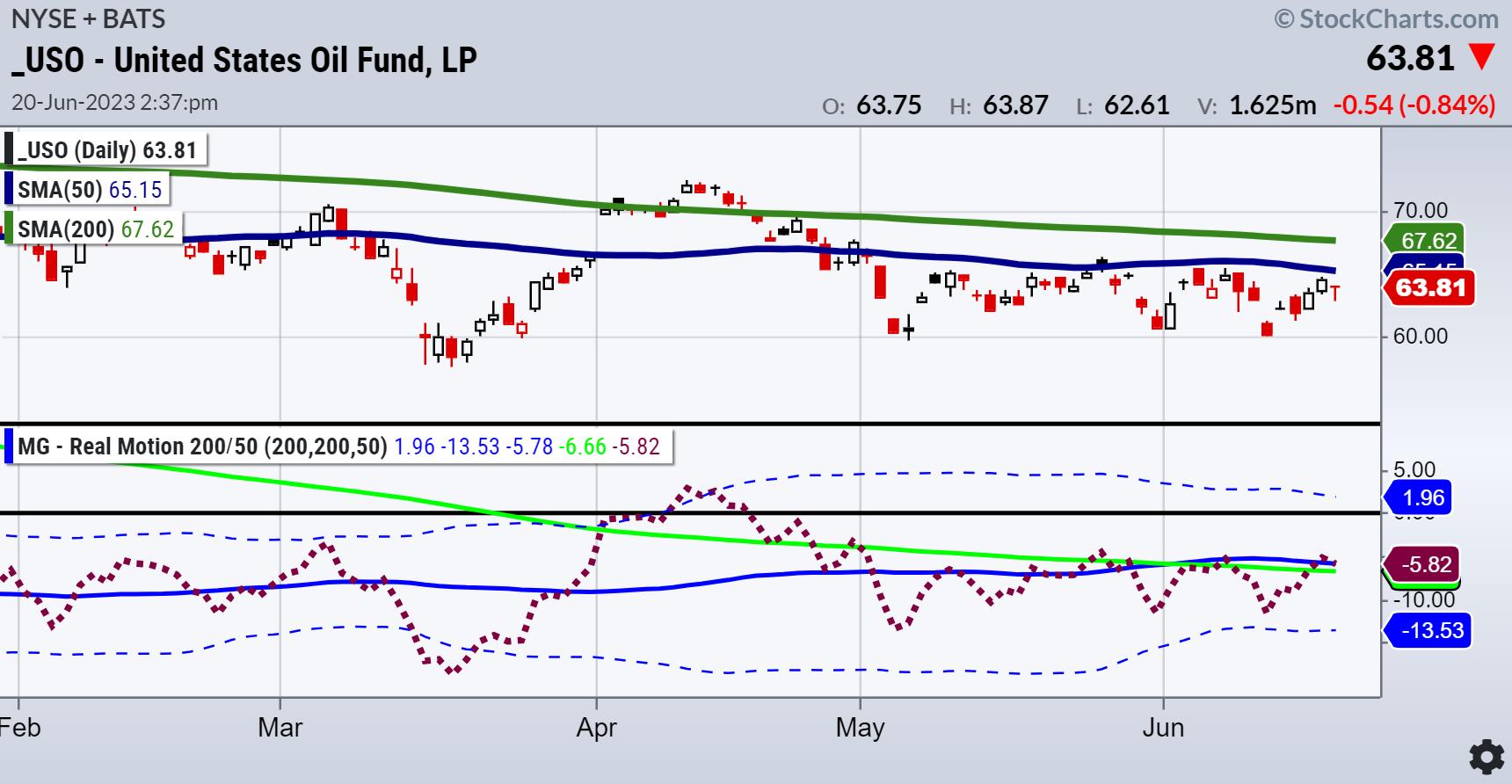Select the SMA(200) 67.62 legend label
Screen dimensions: 1512x784
96,229
